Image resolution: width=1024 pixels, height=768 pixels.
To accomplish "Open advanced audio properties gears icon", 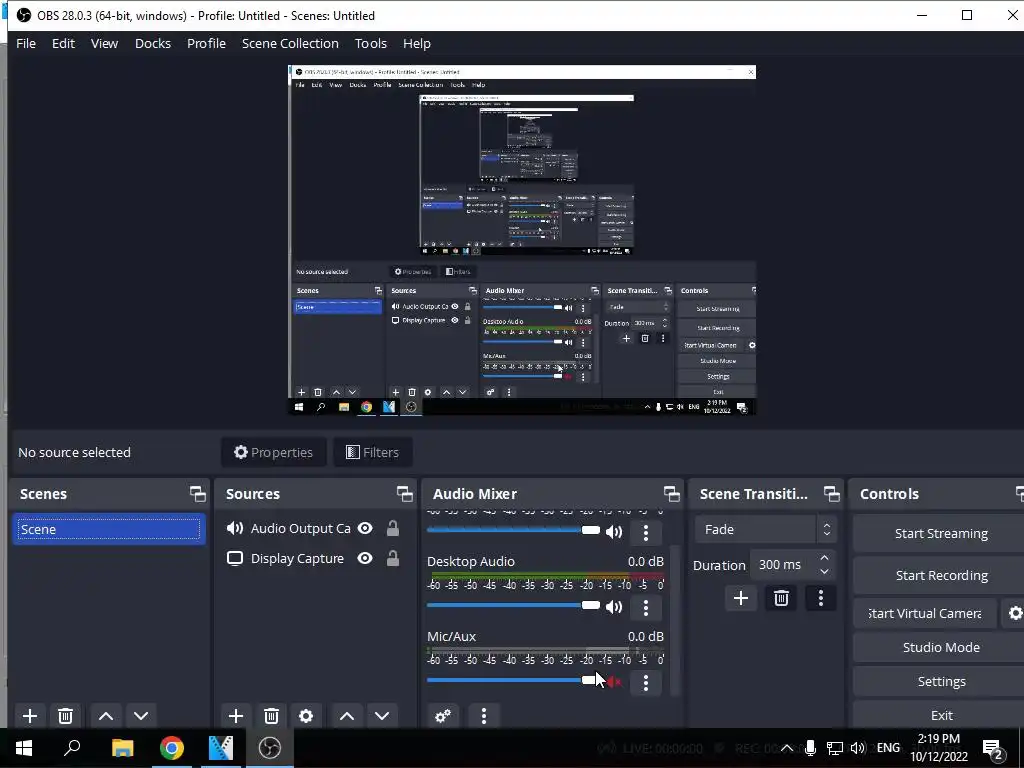I will (443, 716).
